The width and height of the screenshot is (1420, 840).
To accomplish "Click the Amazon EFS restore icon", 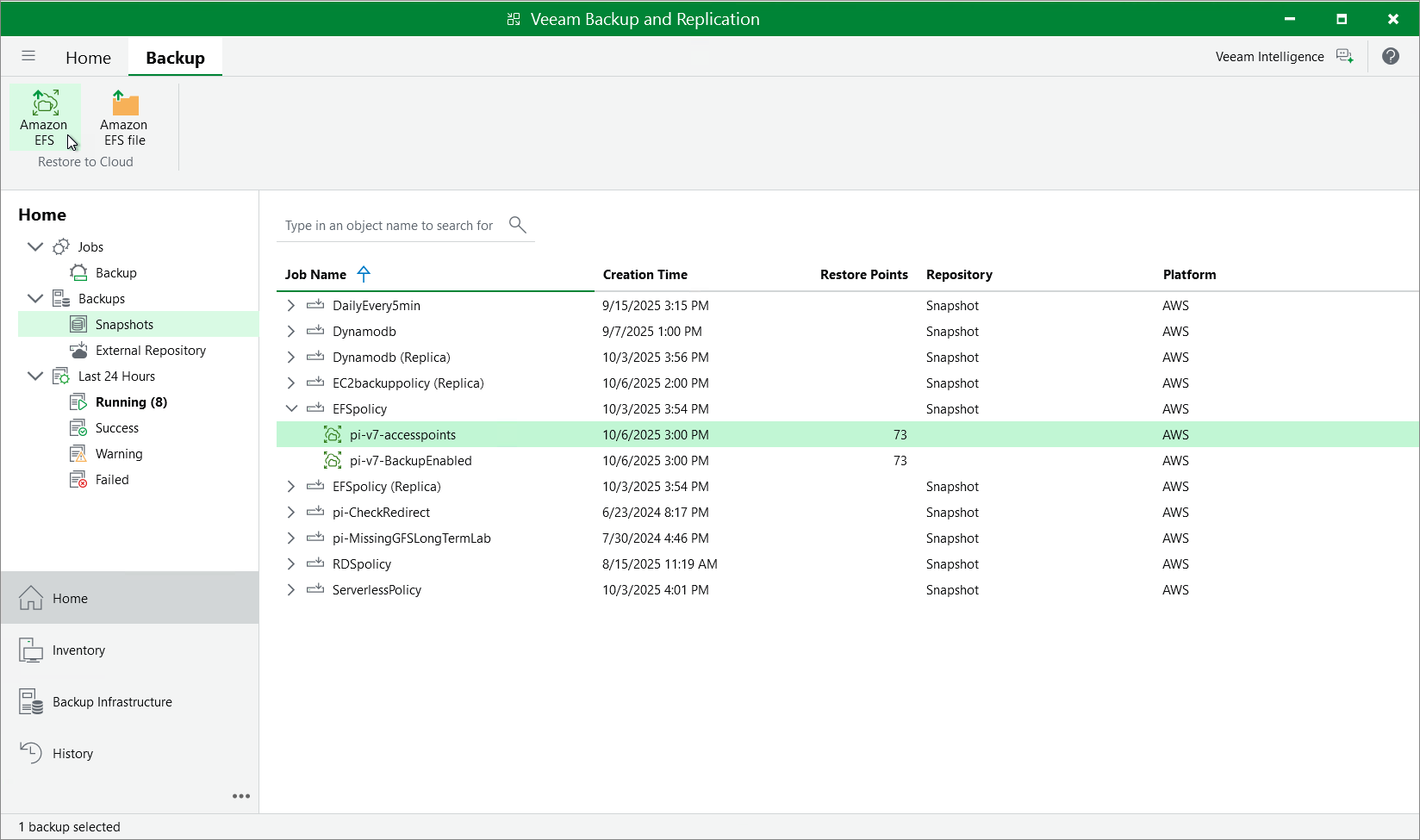I will point(45,103).
